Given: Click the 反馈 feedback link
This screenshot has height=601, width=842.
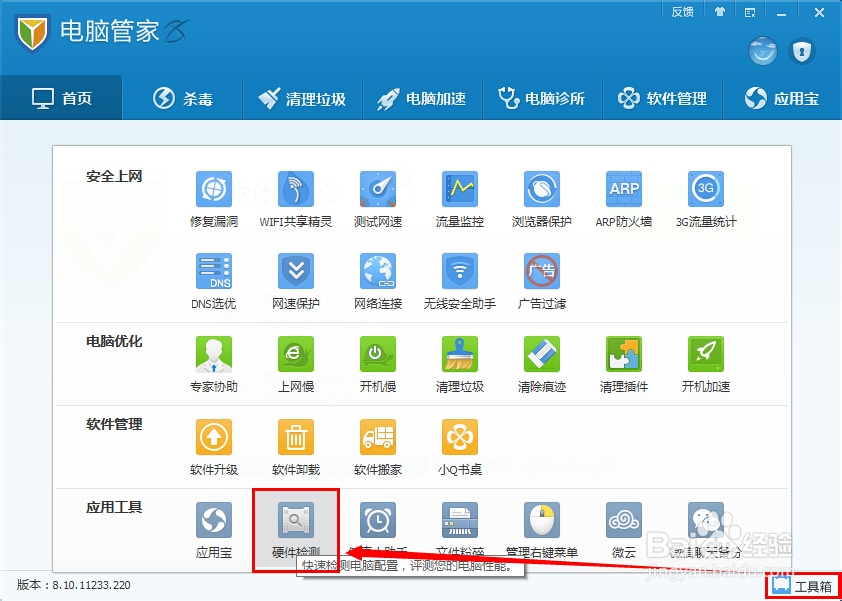Looking at the screenshot, I should [683, 12].
